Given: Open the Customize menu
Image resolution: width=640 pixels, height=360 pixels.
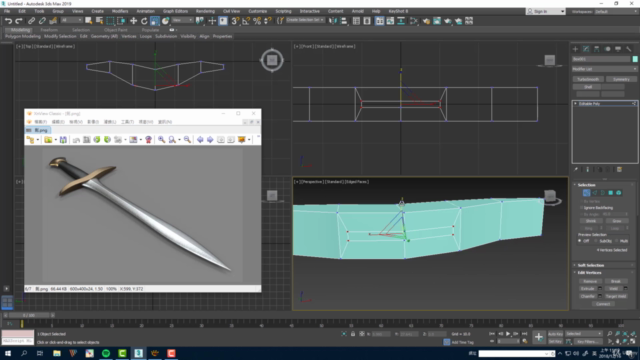Looking at the screenshot, I should point(258,11).
